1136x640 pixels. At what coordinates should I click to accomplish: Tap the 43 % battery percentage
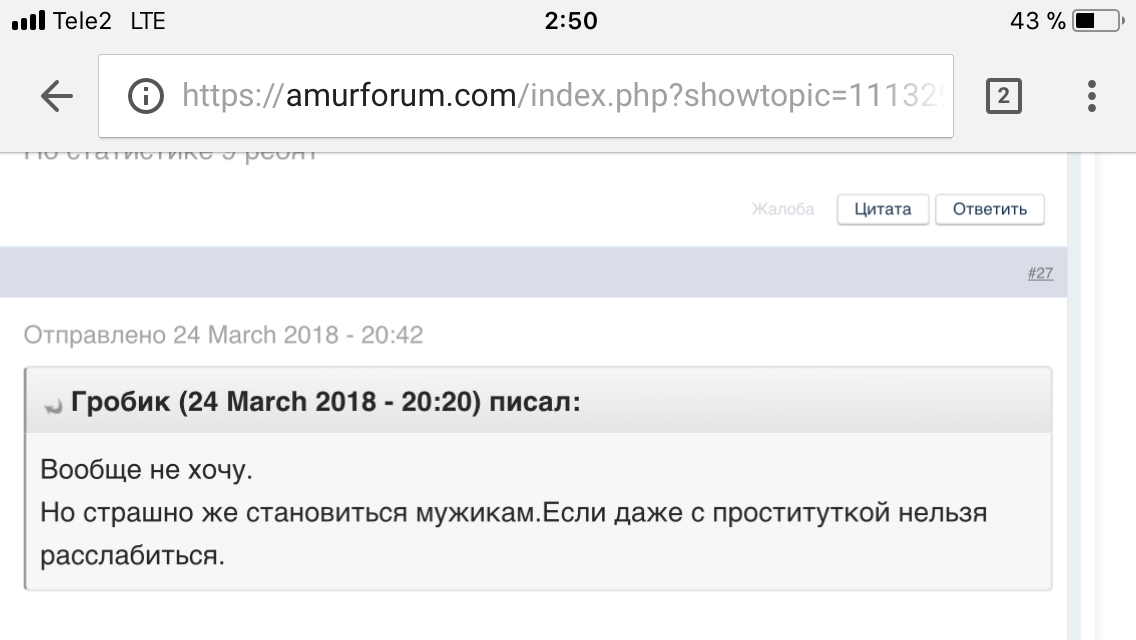coord(1037,21)
